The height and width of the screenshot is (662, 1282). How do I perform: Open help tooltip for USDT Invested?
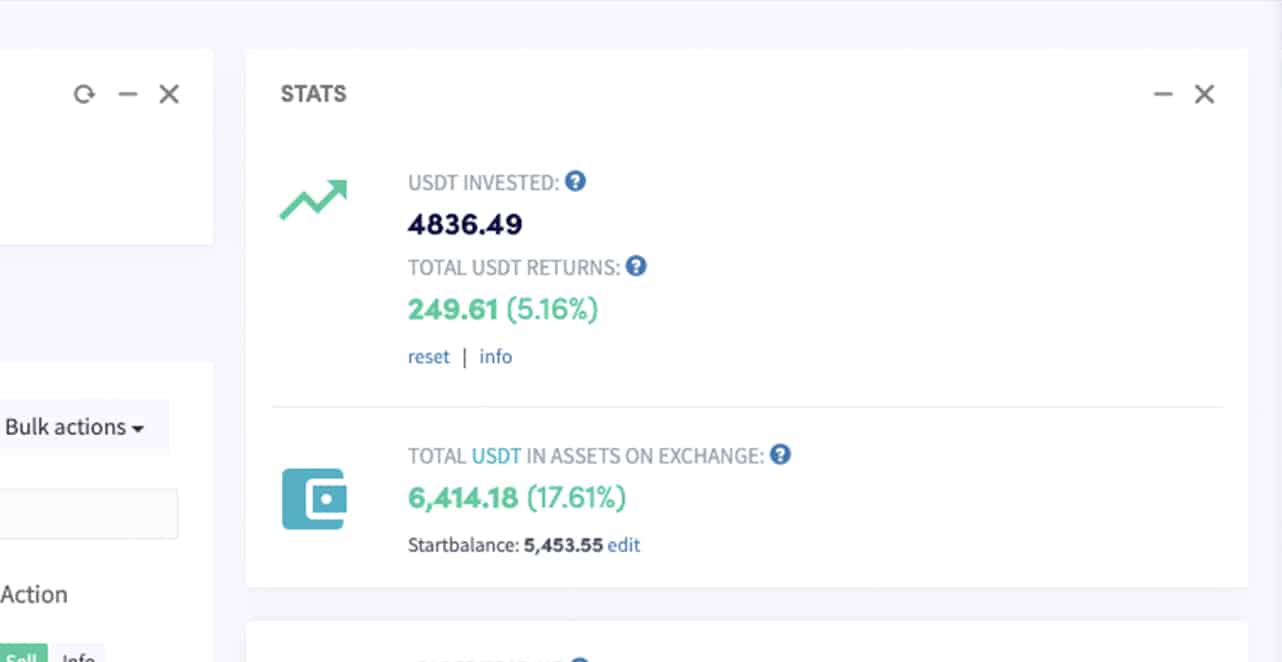tap(575, 181)
